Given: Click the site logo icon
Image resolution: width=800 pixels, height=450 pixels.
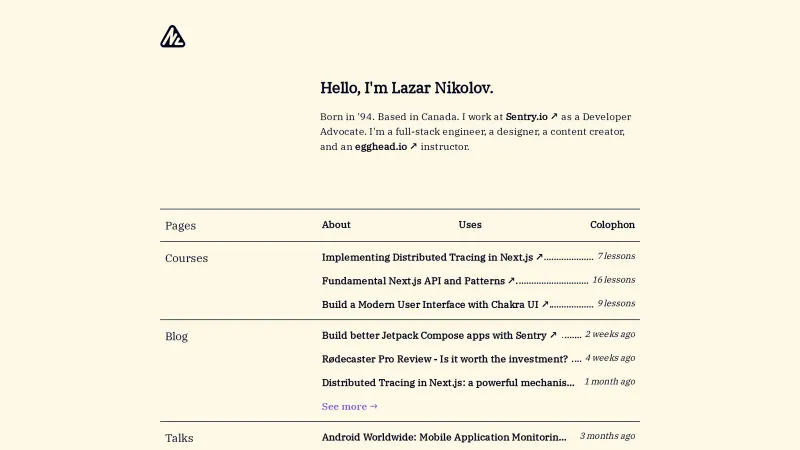Looking at the screenshot, I should [173, 37].
